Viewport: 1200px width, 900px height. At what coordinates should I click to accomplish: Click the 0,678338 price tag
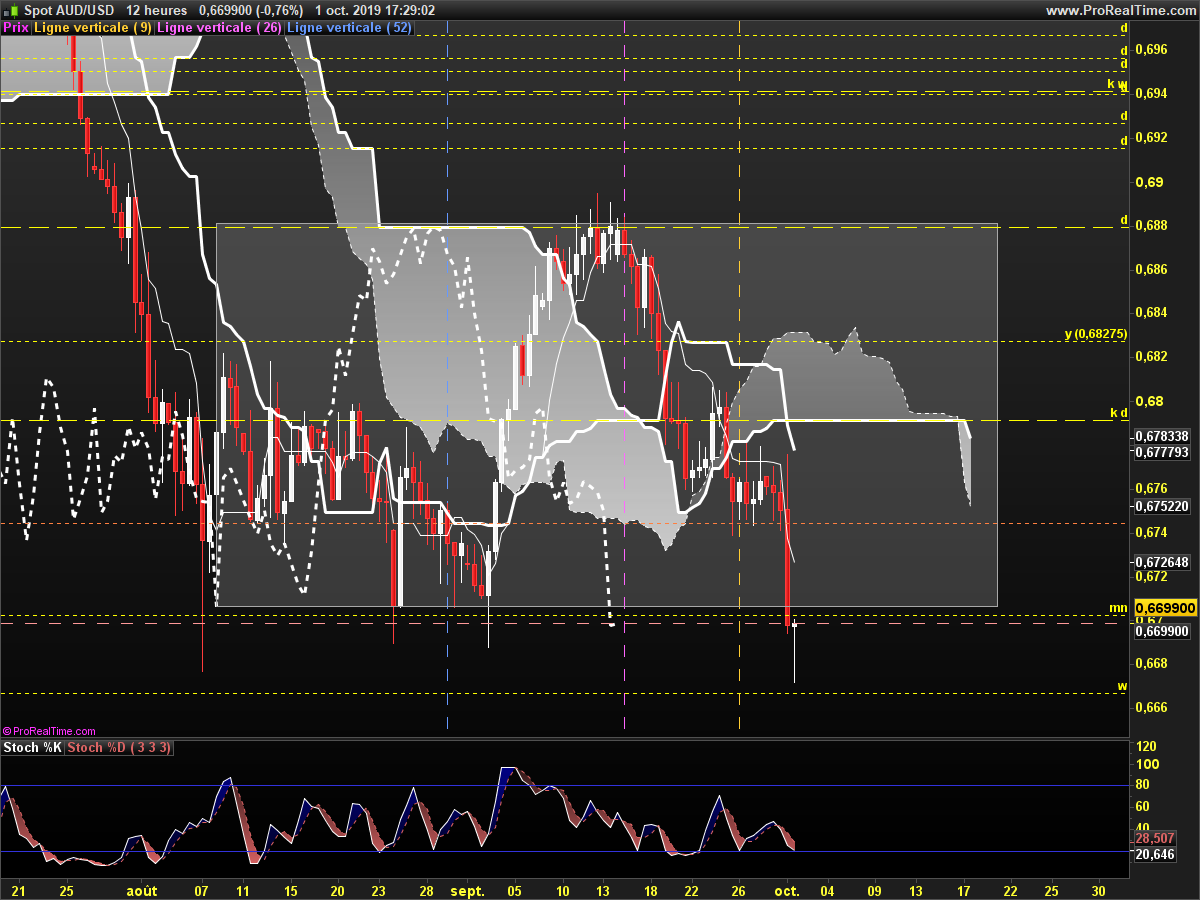pos(1162,436)
